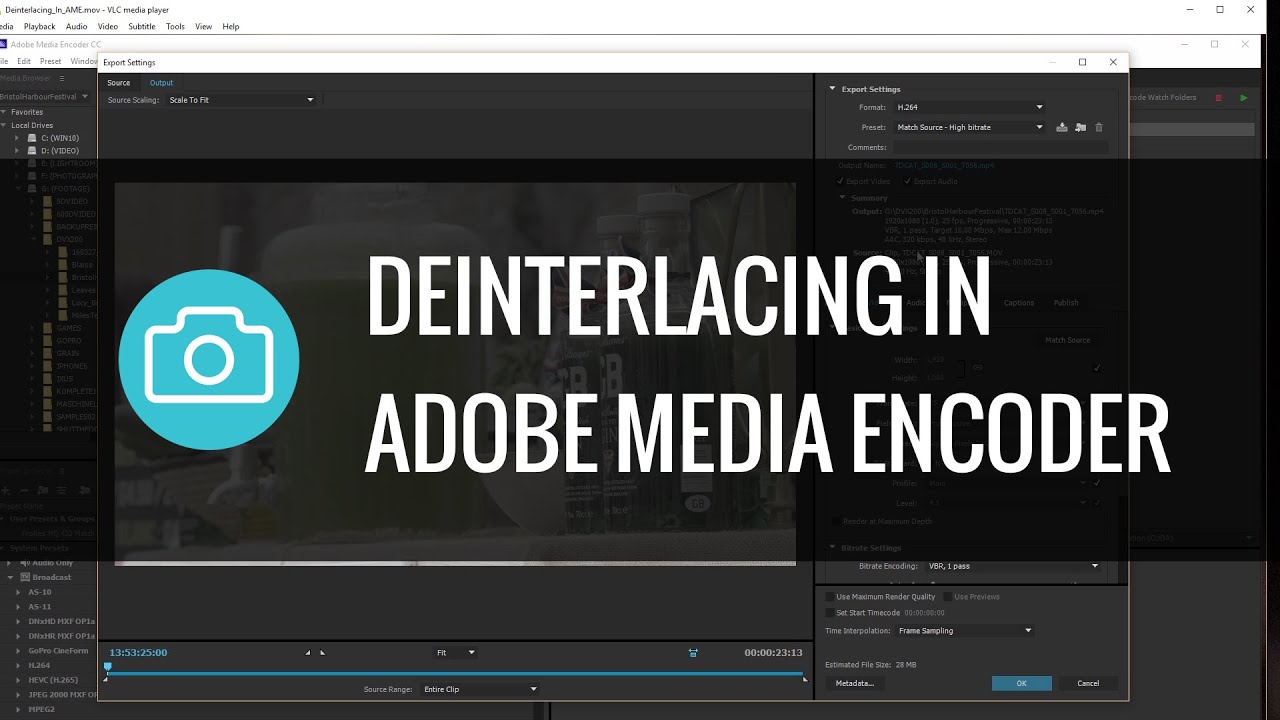Collapse the Broadcast preset group

pos(11,577)
